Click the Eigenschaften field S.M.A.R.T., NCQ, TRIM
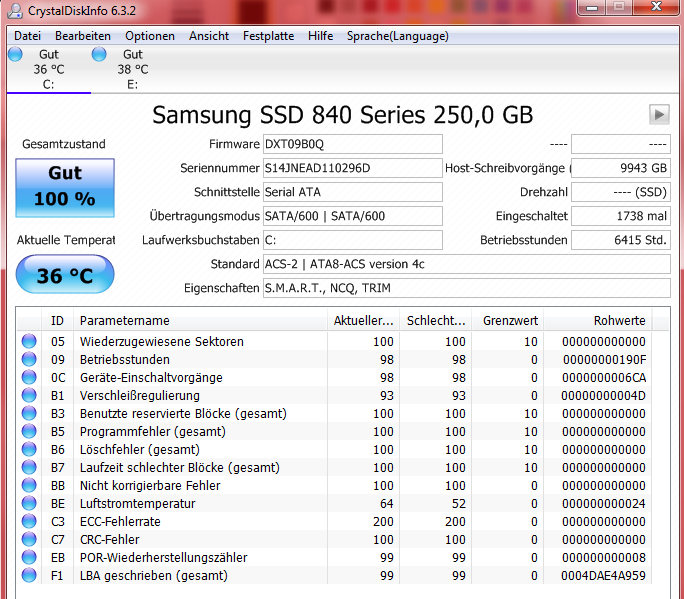This screenshot has height=599, width=684. (x=467, y=288)
